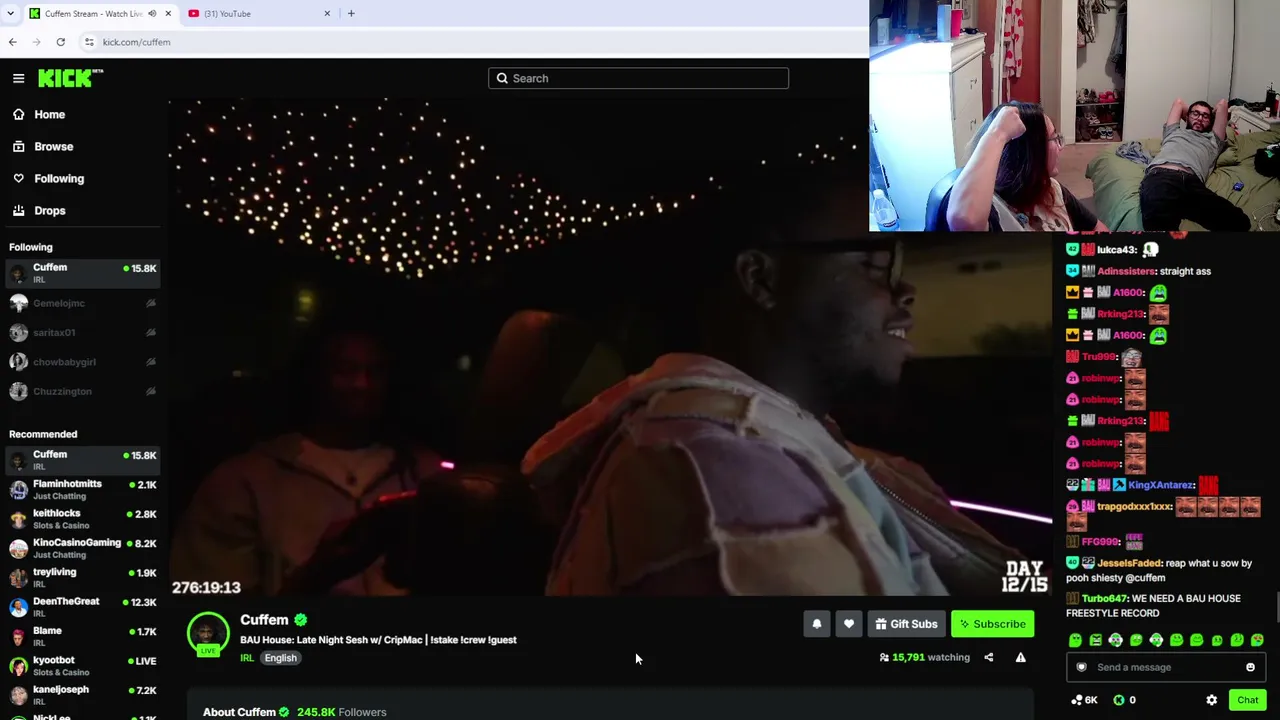Open offline channel saritax01
The image size is (1280, 720).
click(x=82, y=332)
